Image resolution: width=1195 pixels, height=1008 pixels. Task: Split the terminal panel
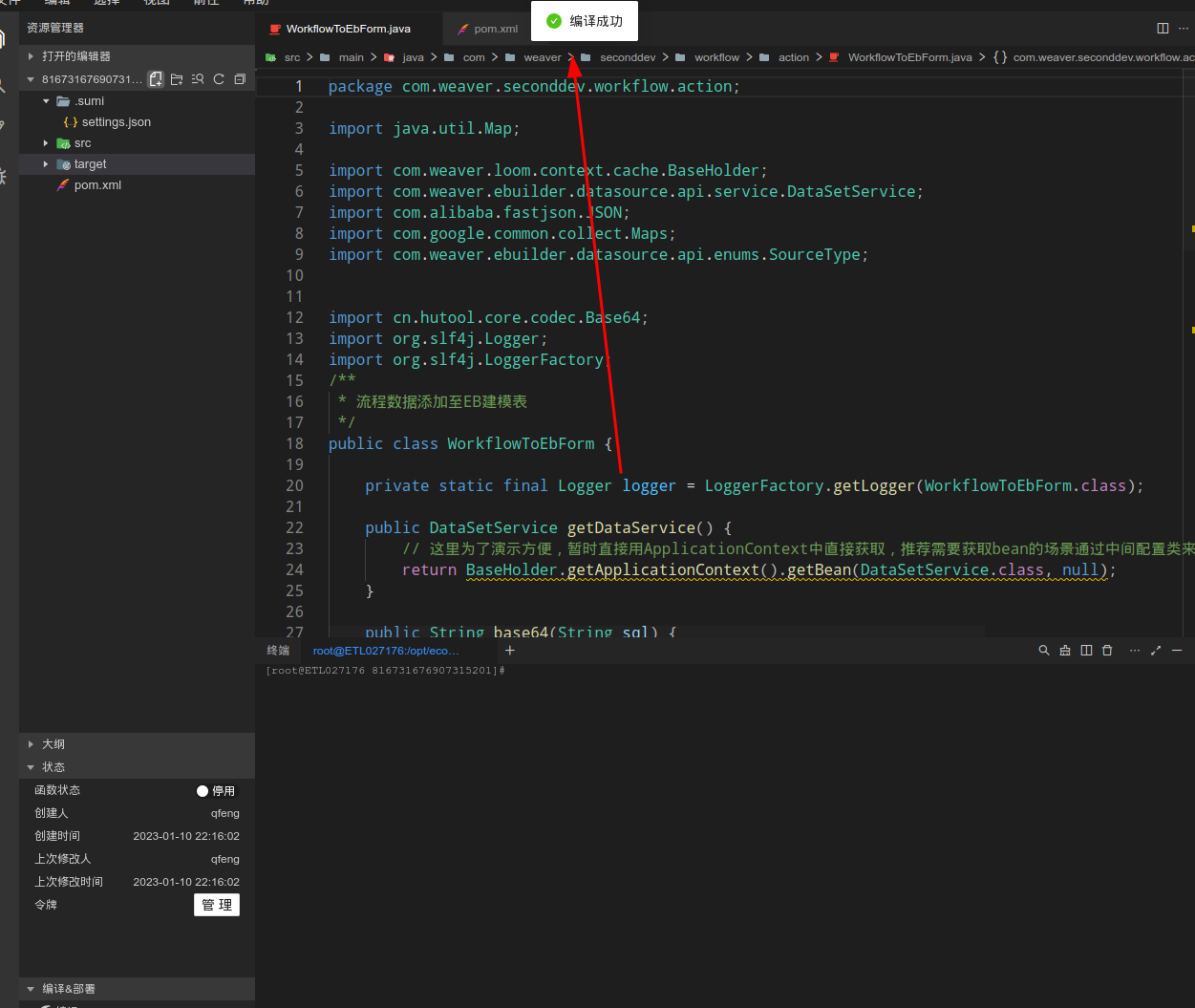pos(1086,651)
